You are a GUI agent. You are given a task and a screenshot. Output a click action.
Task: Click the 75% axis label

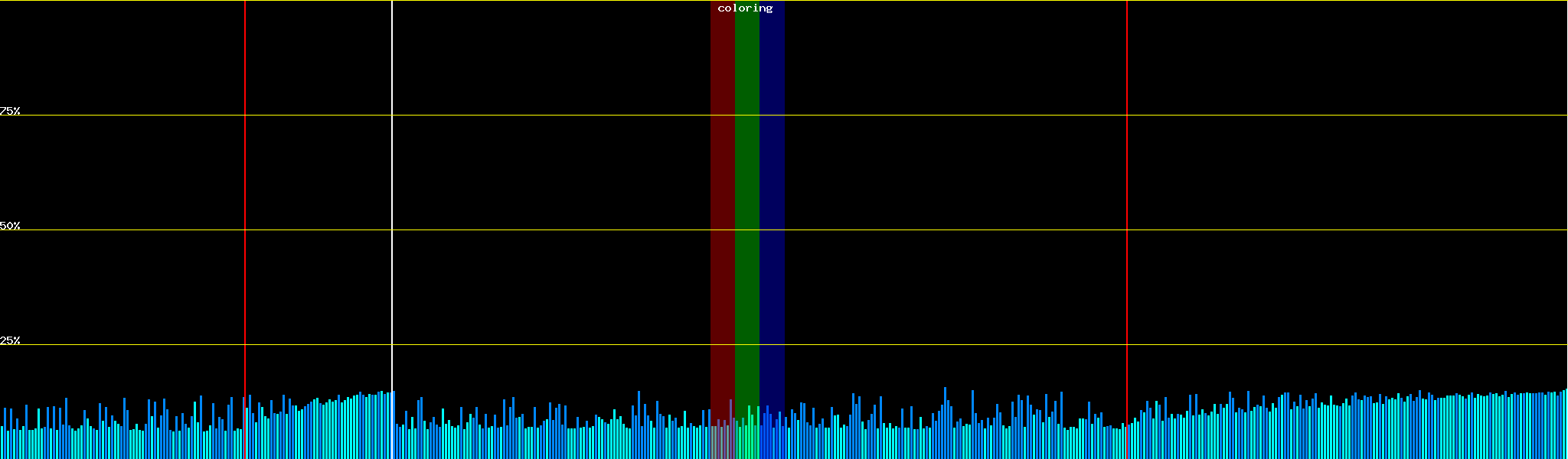coord(10,111)
